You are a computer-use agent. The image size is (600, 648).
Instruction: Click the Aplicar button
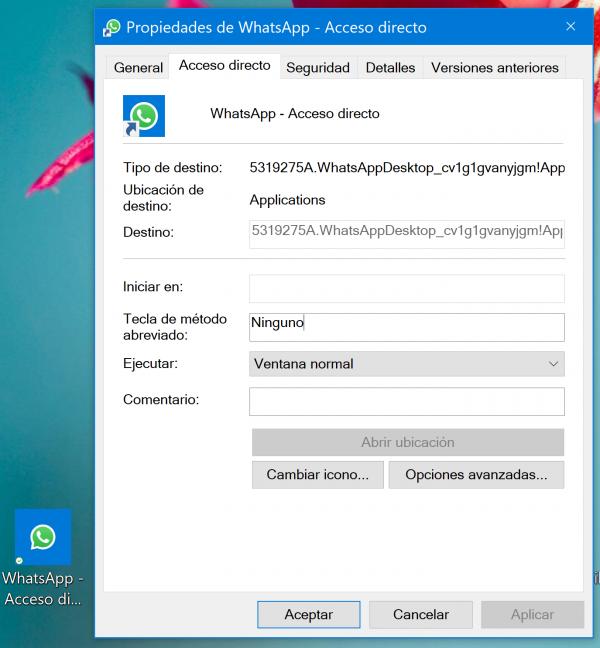pos(532,615)
